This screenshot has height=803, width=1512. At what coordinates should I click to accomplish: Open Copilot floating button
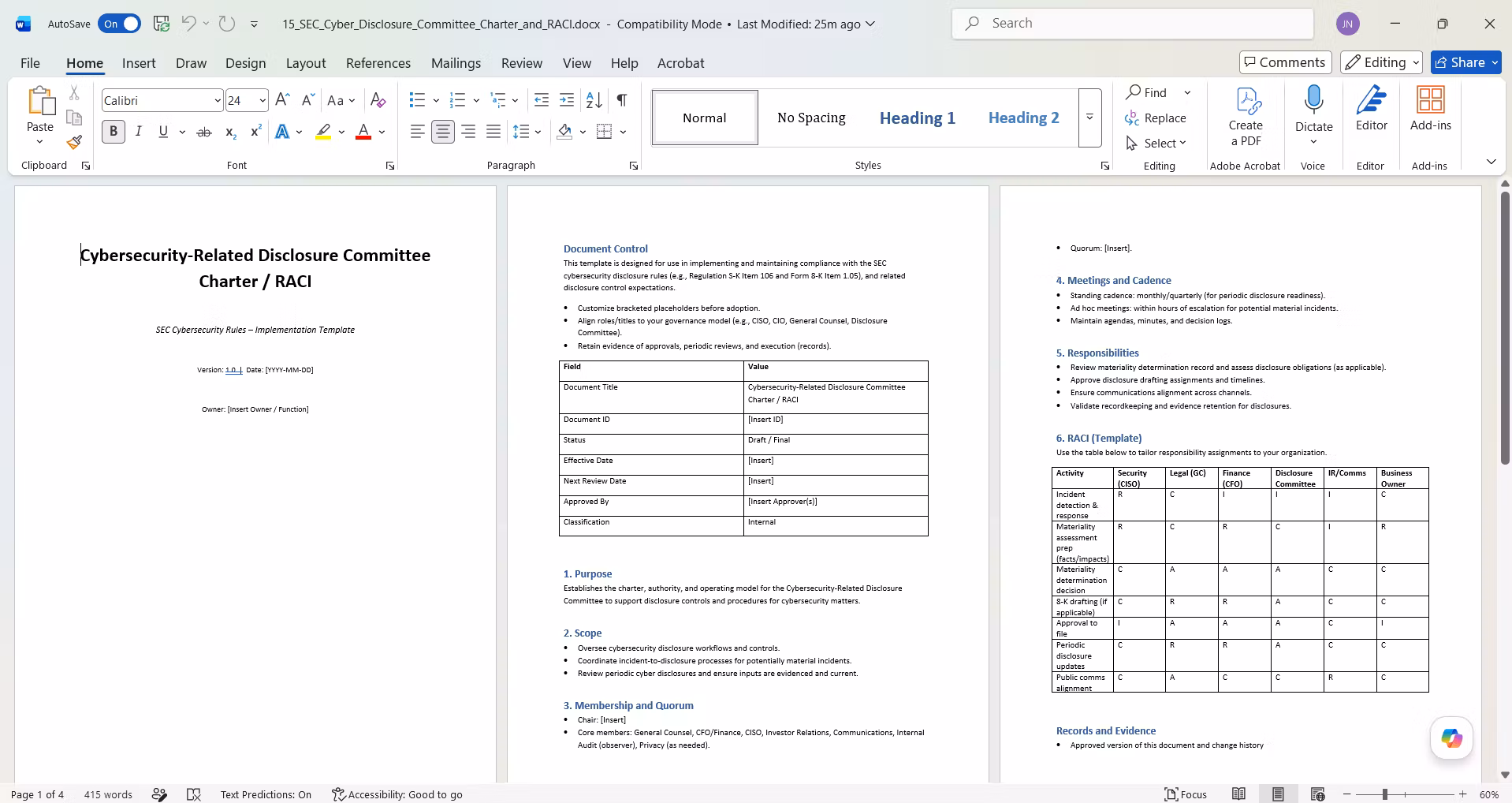pyautogui.click(x=1451, y=738)
